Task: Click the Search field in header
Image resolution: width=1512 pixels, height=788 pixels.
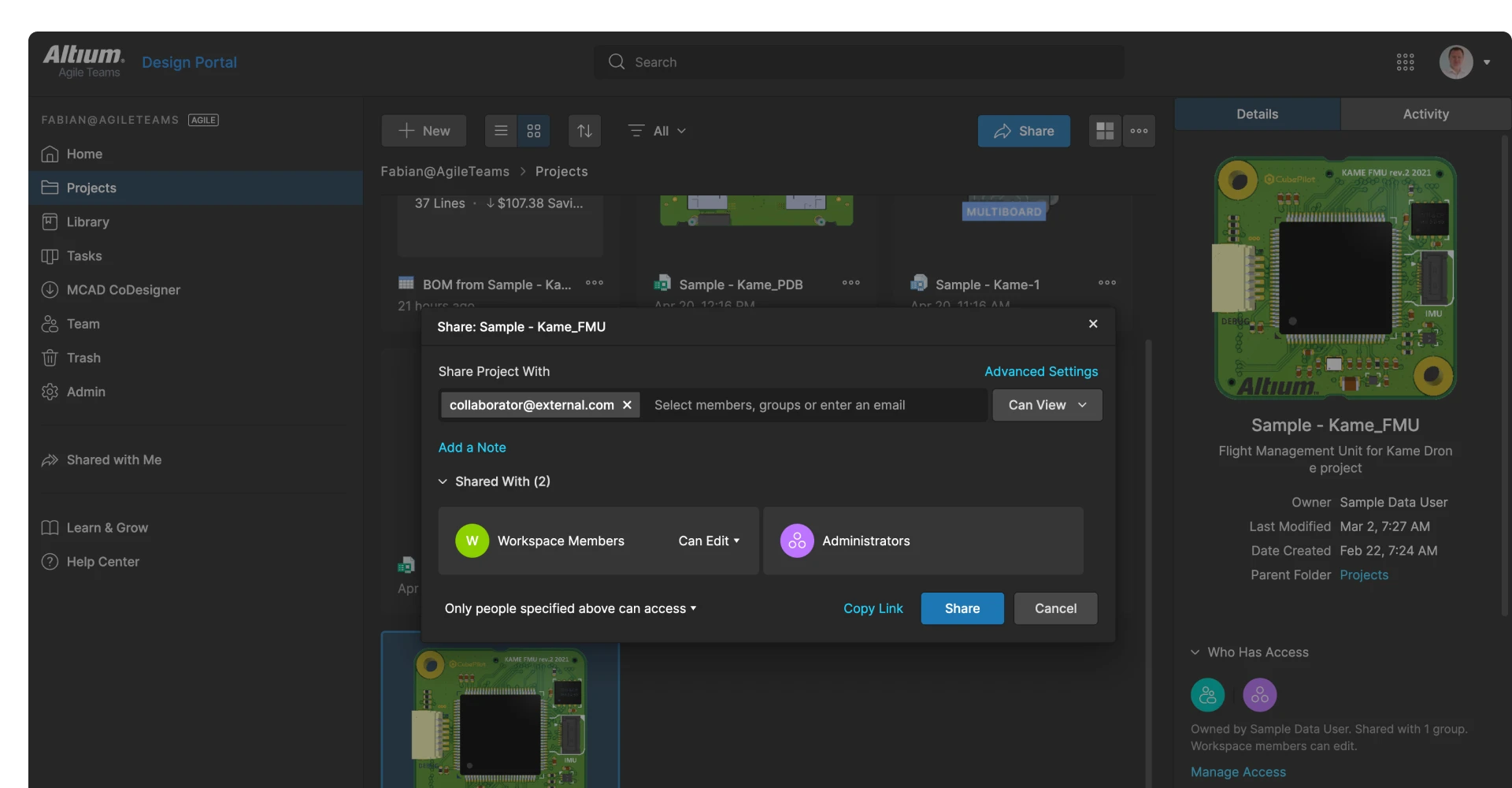Action: pyautogui.click(x=858, y=62)
